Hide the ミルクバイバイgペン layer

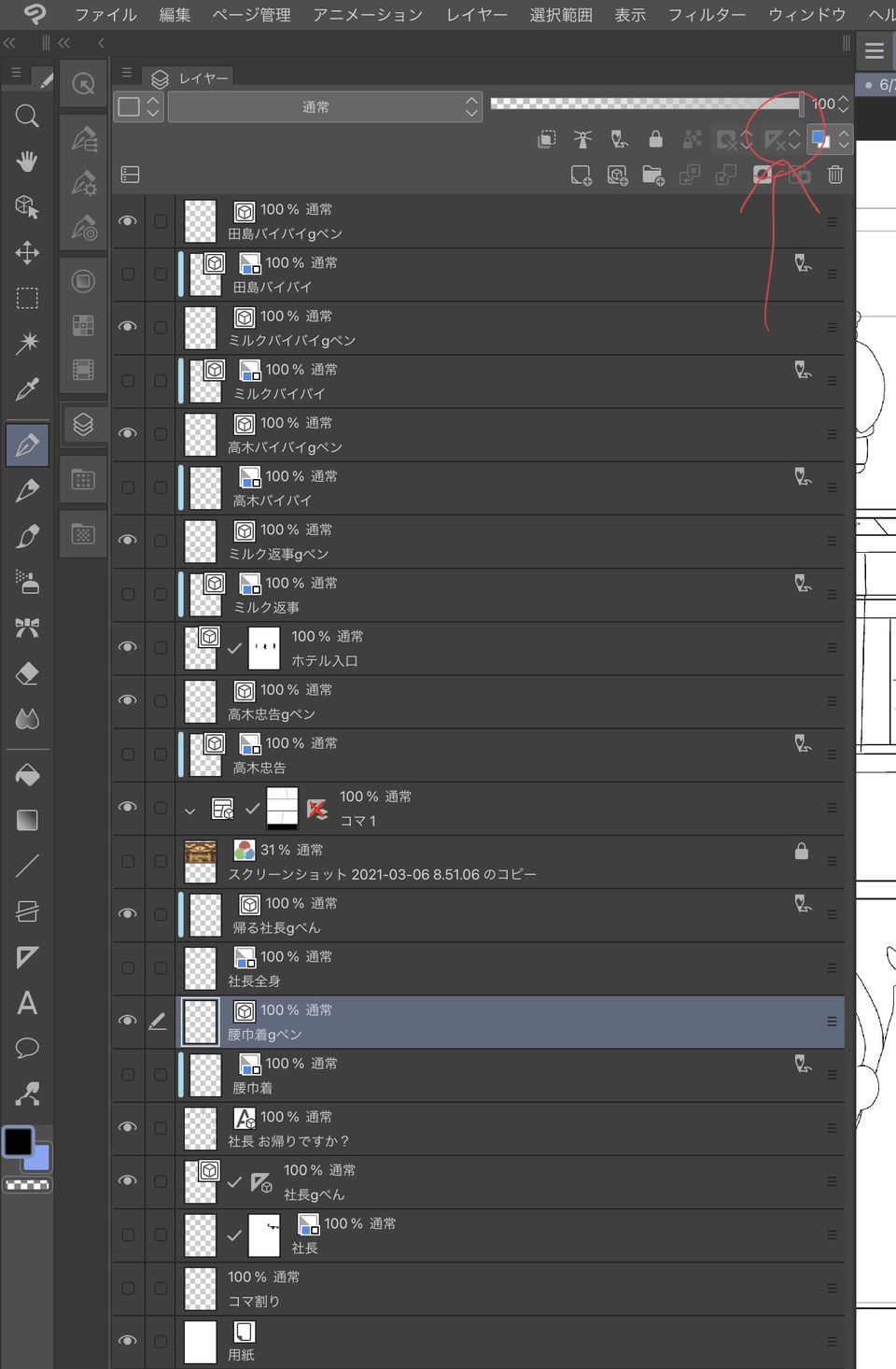[x=128, y=328]
